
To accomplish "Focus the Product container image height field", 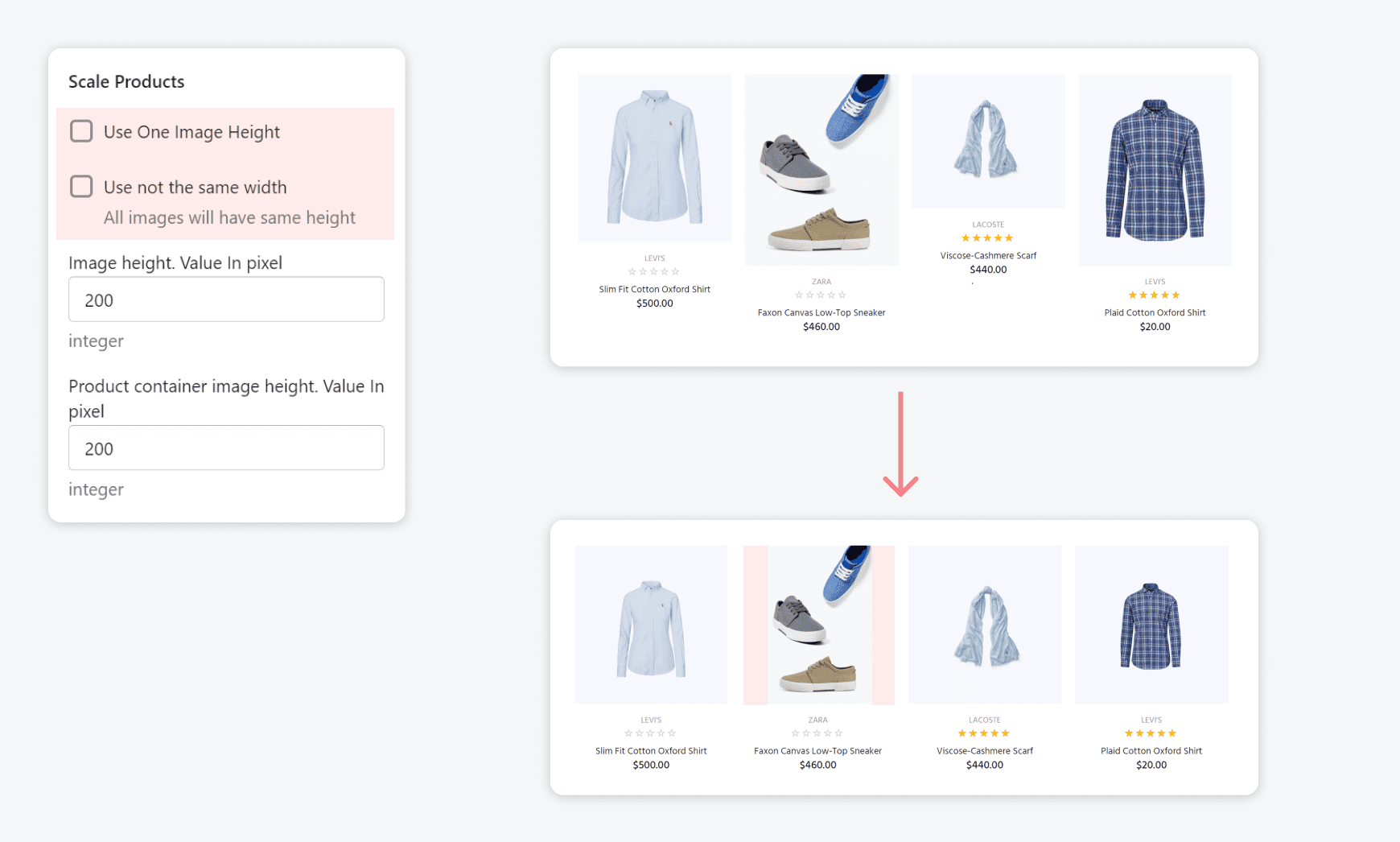I will pos(226,448).
